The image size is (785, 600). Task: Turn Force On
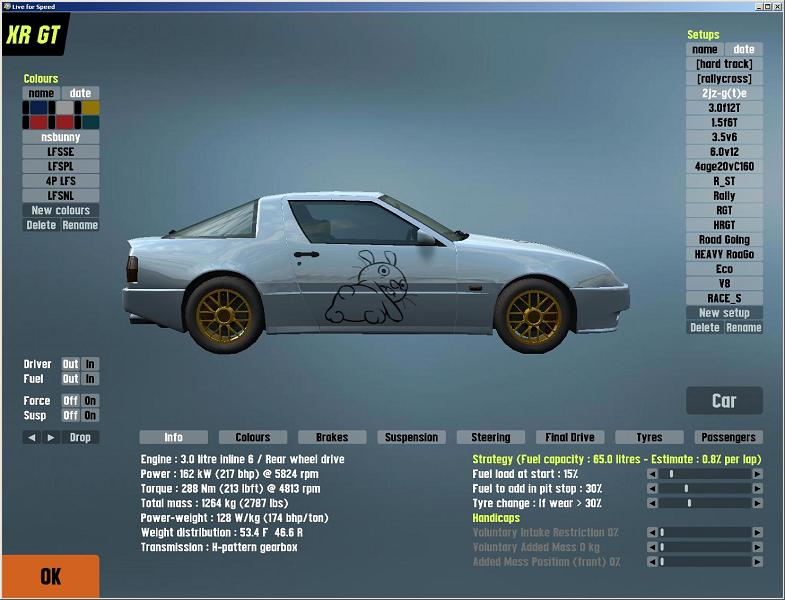(90, 401)
